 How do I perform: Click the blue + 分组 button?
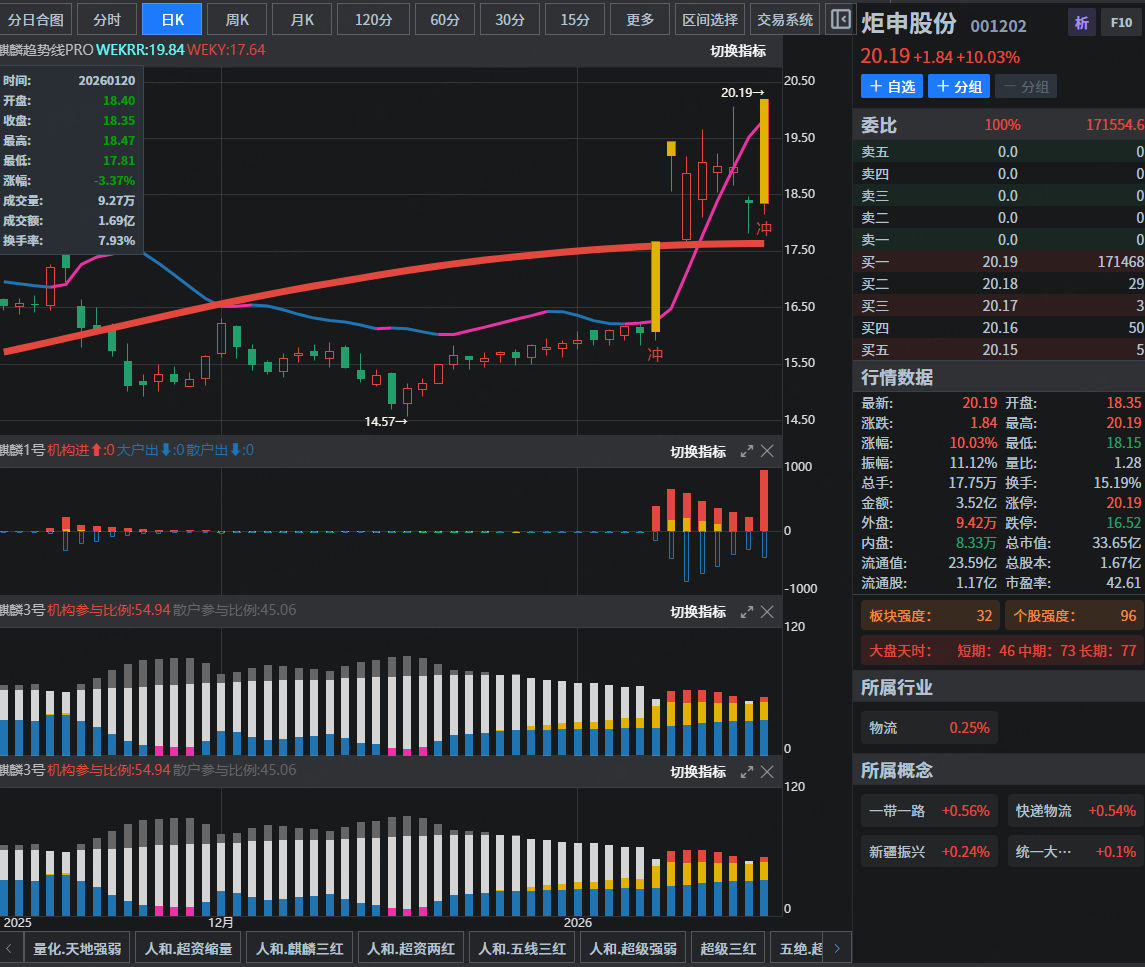(x=958, y=86)
